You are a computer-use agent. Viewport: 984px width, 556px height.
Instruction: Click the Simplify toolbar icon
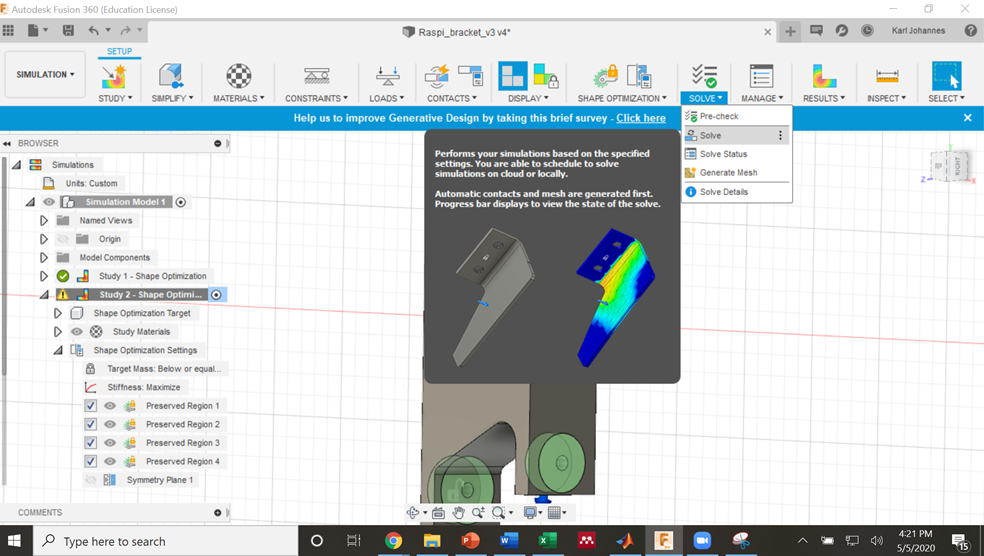(x=171, y=77)
